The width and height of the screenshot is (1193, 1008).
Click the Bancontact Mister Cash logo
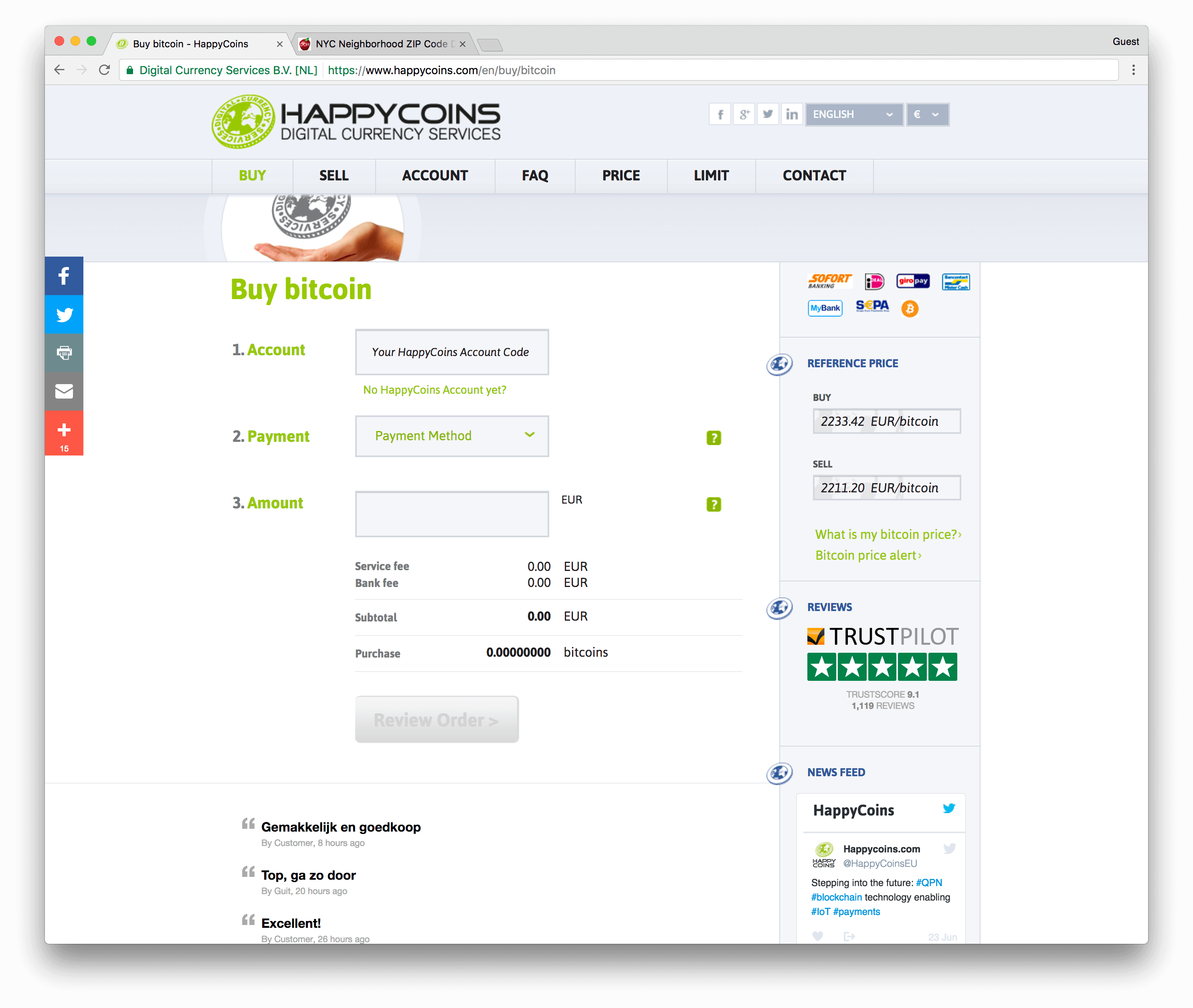tap(956, 281)
